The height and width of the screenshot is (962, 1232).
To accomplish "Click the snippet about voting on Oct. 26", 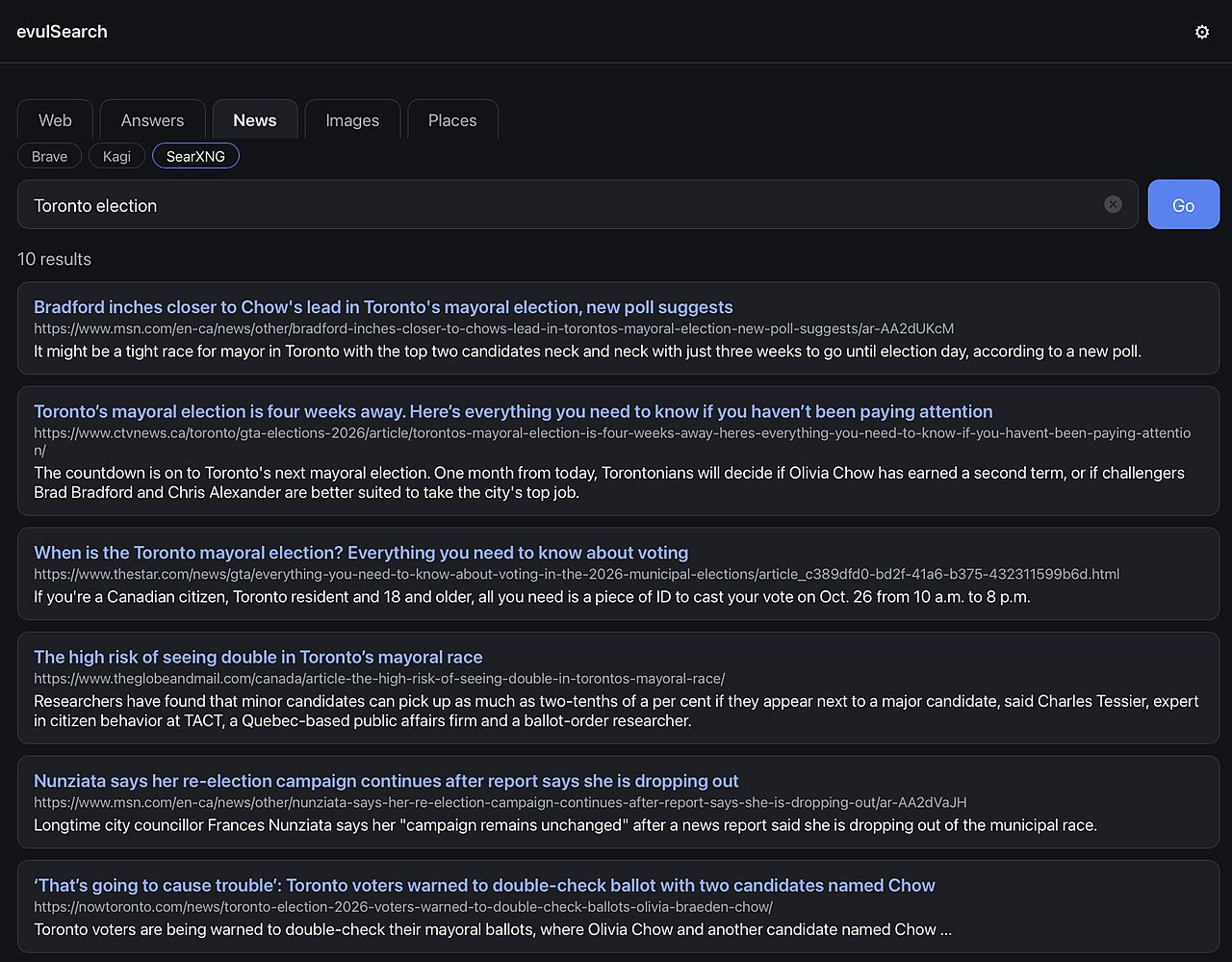I will pos(532,597).
